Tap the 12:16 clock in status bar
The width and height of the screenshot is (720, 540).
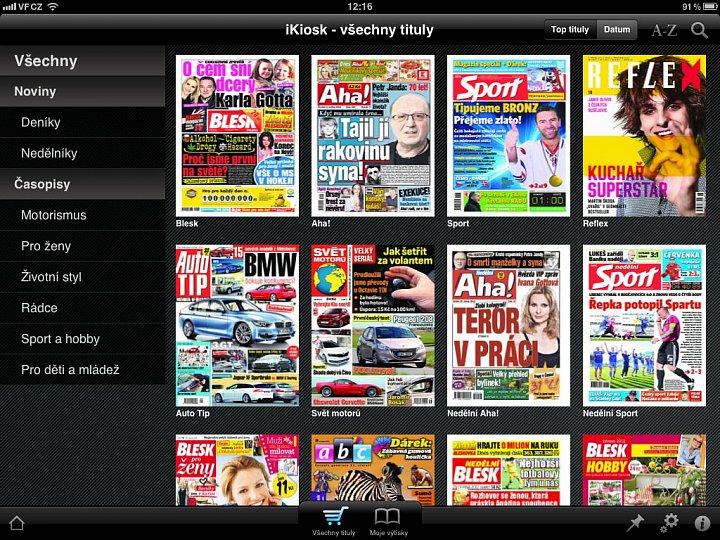pyautogui.click(x=360, y=6)
